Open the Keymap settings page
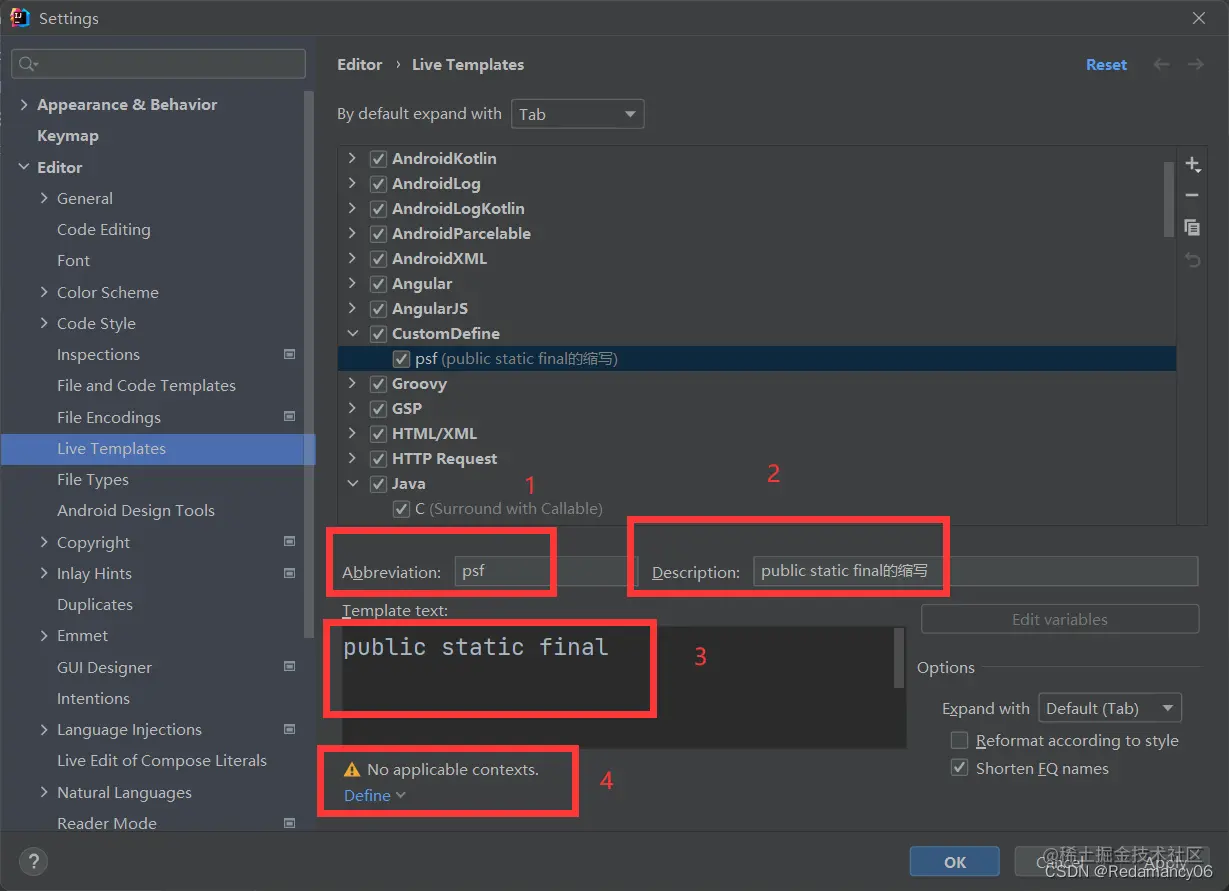The height and width of the screenshot is (891, 1229). pos(68,136)
